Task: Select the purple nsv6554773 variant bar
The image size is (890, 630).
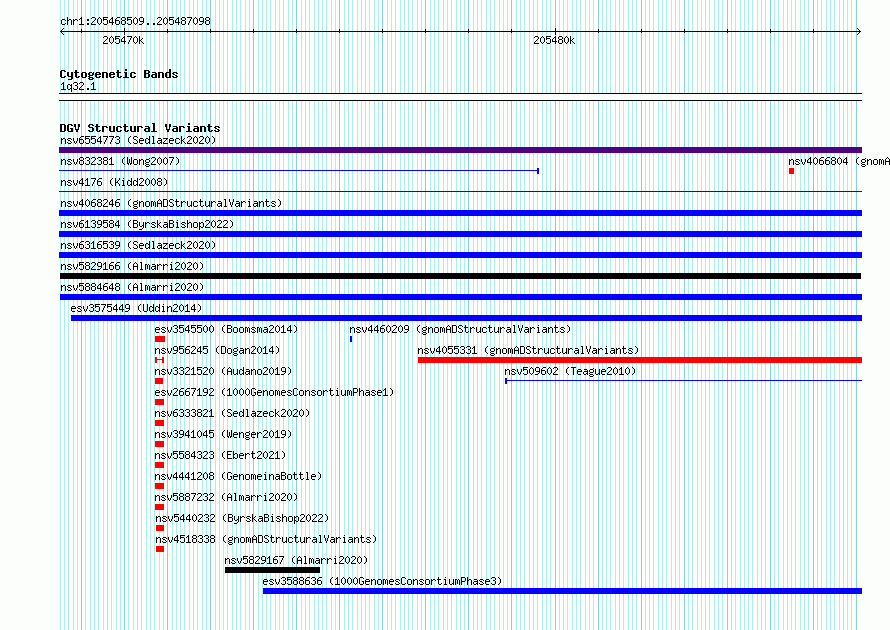Action: point(460,150)
